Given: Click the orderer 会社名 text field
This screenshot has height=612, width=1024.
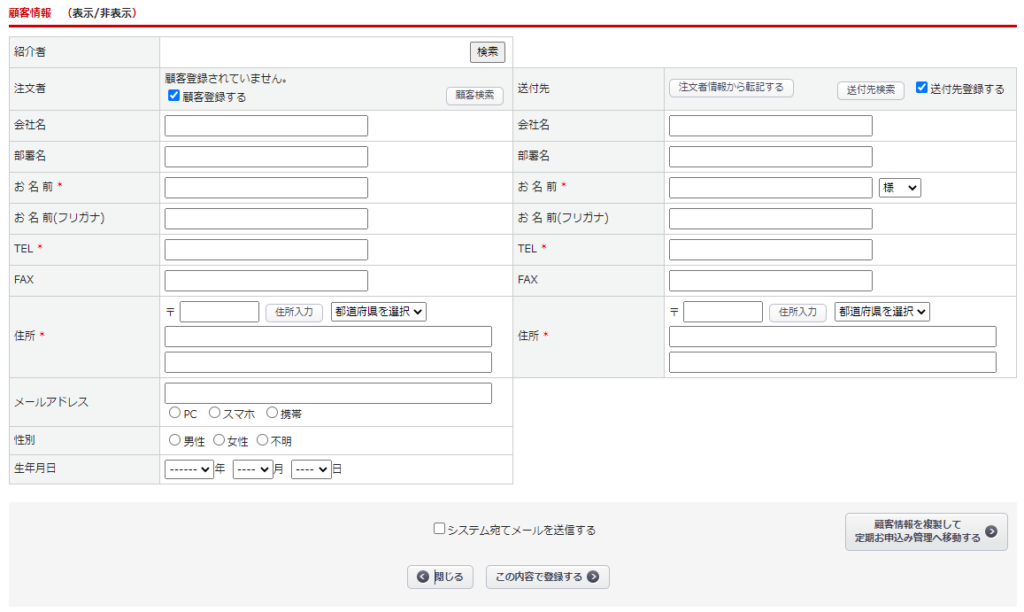Looking at the screenshot, I should point(266,126).
